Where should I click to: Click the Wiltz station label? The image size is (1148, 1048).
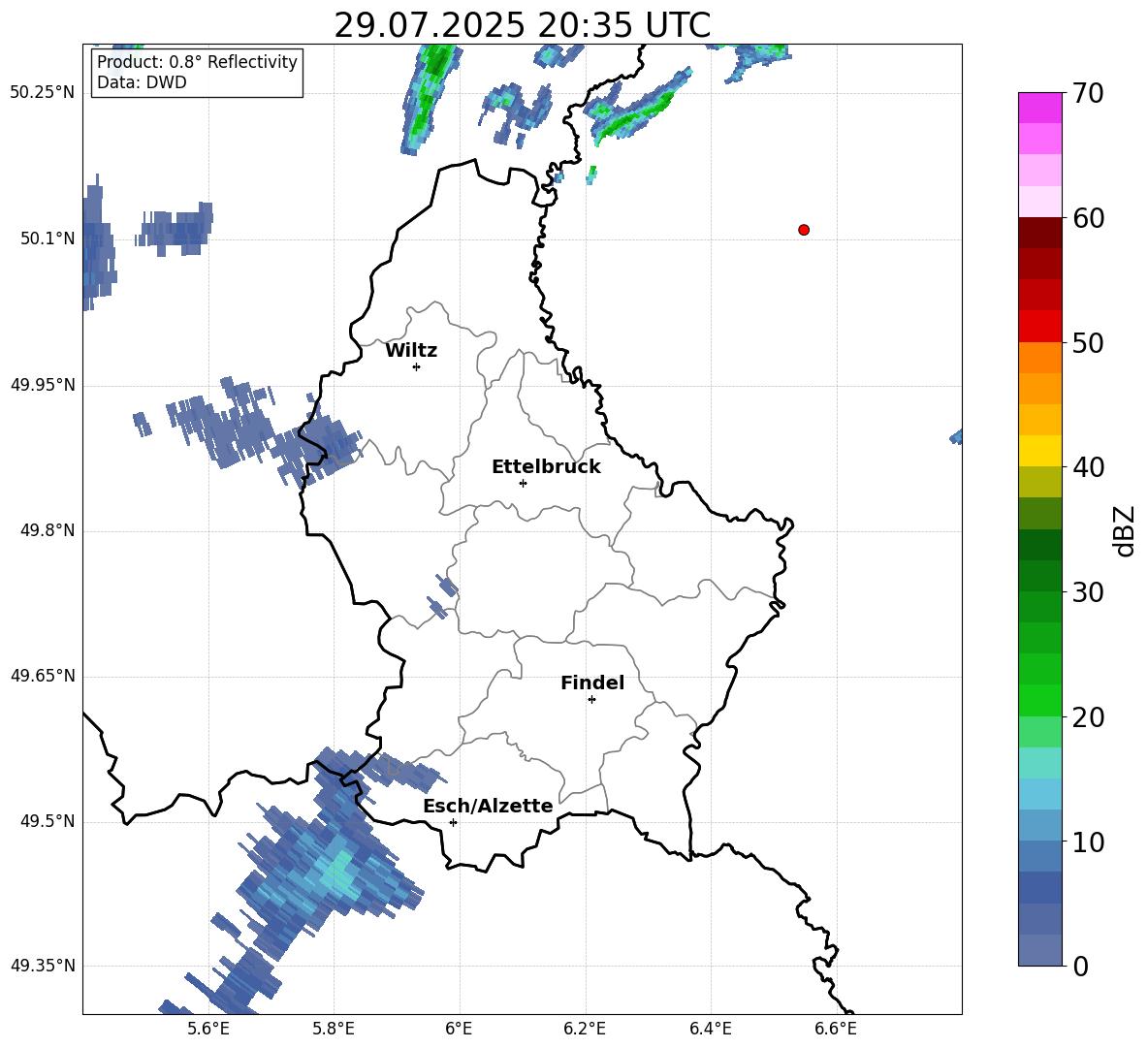[411, 351]
